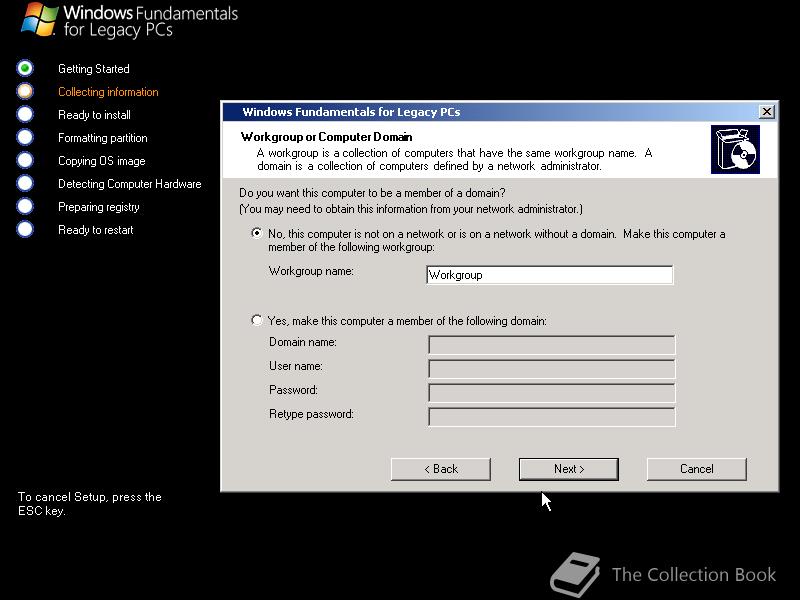Viewport: 800px width, 600px height.
Task: Click the Preparing registry step bullet
Action: pyautogui.click(x=25, y=206)
